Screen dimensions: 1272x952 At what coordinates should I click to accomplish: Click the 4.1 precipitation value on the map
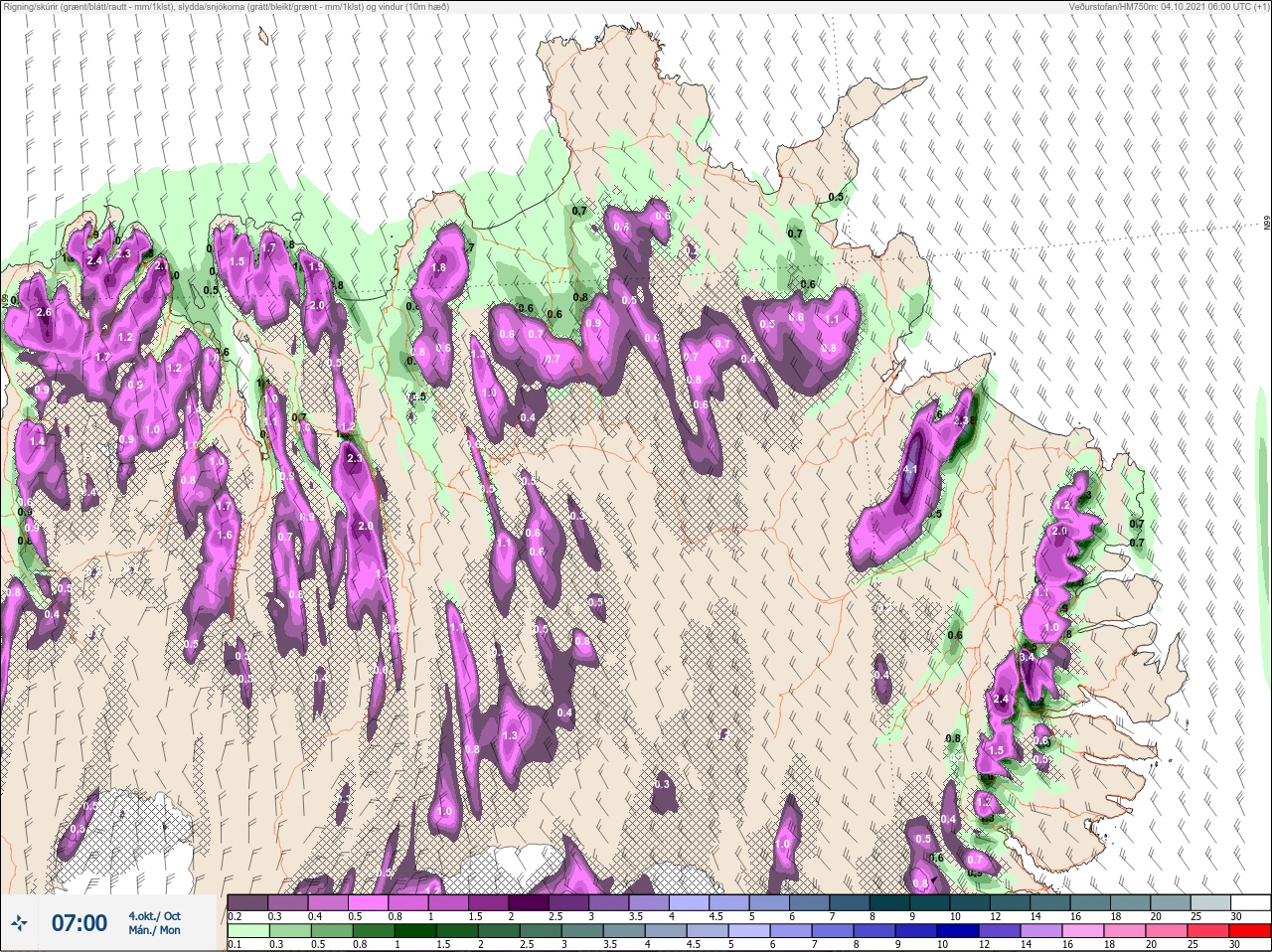point(910,469)
